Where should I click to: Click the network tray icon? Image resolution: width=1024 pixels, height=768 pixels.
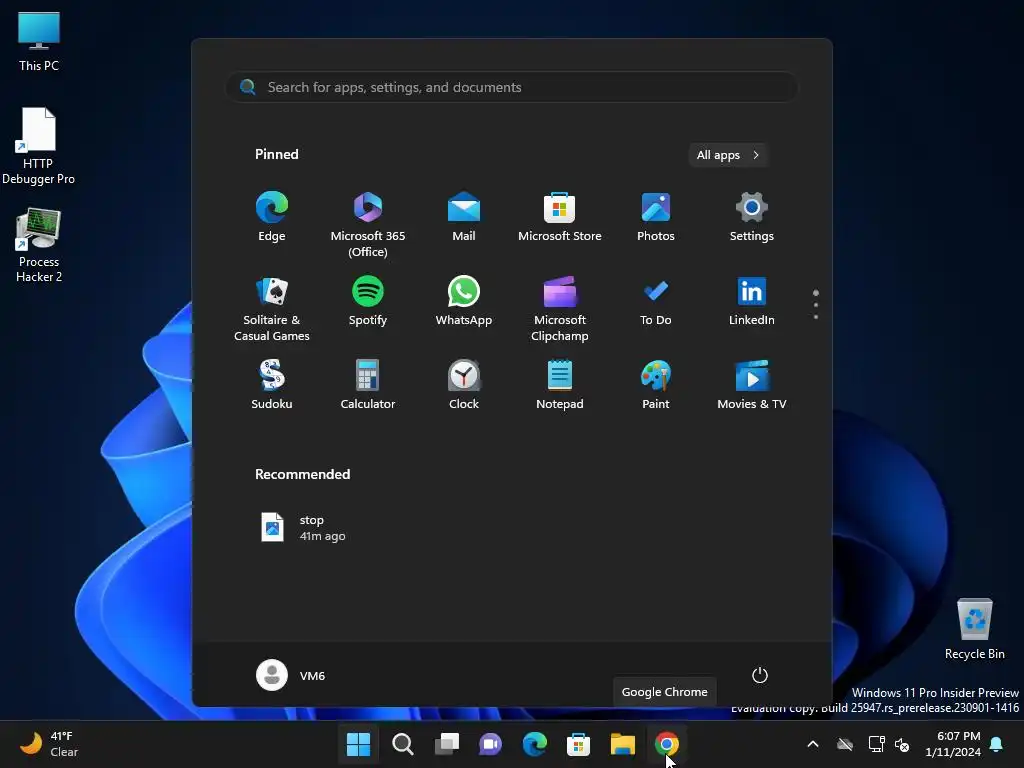click(876, 744)
